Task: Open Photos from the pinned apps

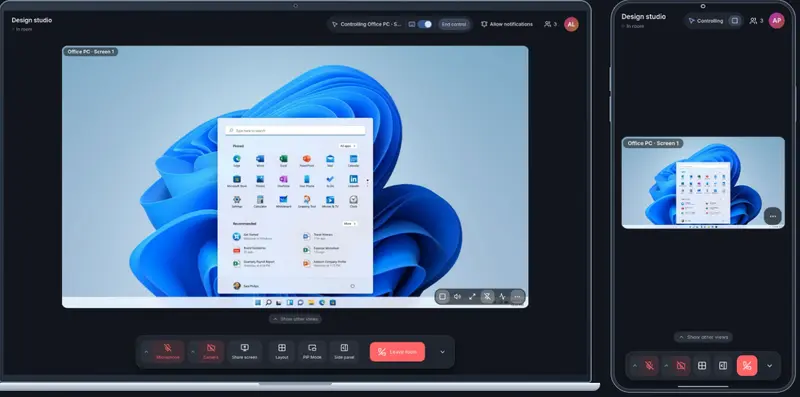Action: coord(260,181)
